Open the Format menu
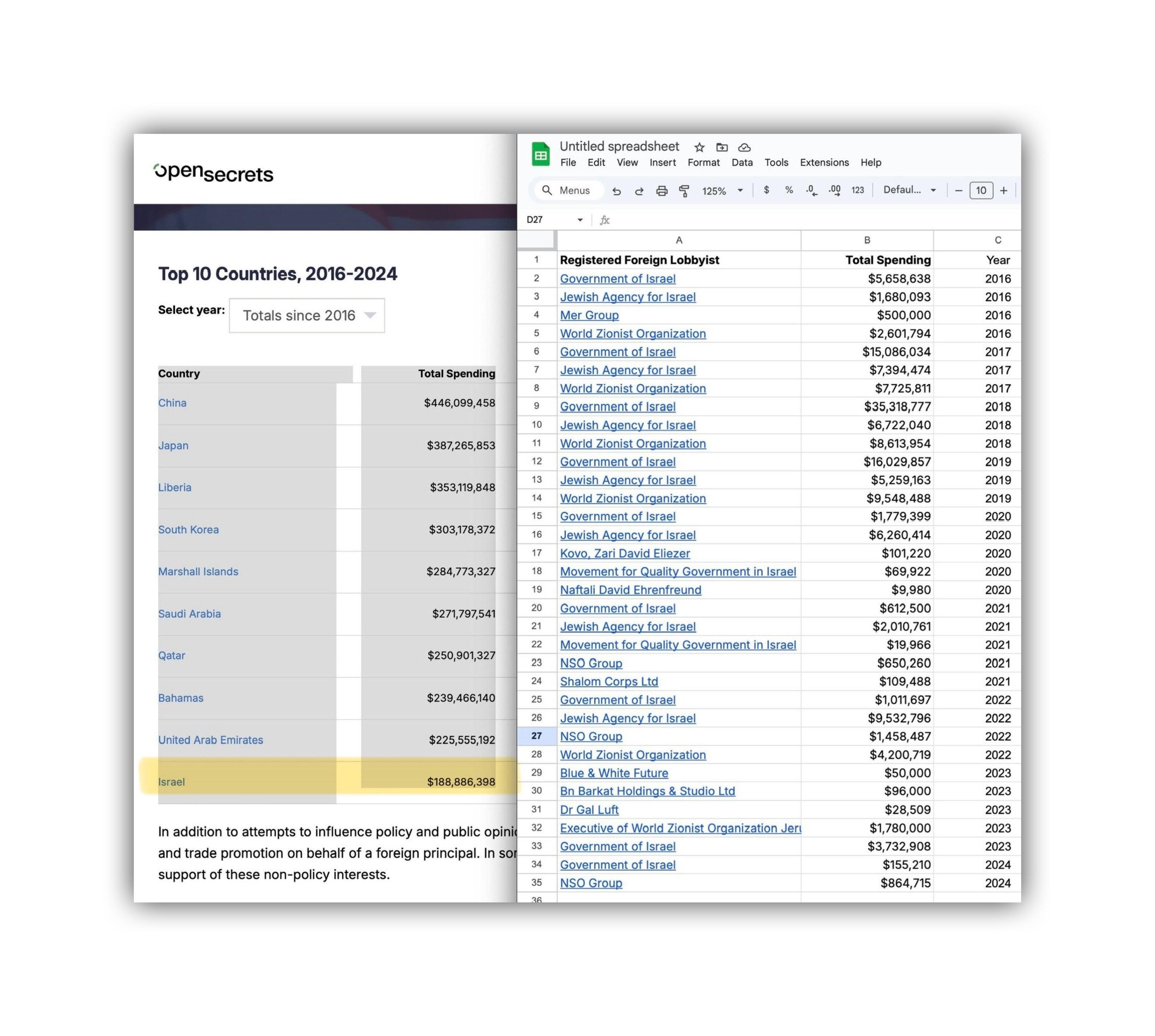This screenshot has height=1036, width=1155. (x=703, y=163)
